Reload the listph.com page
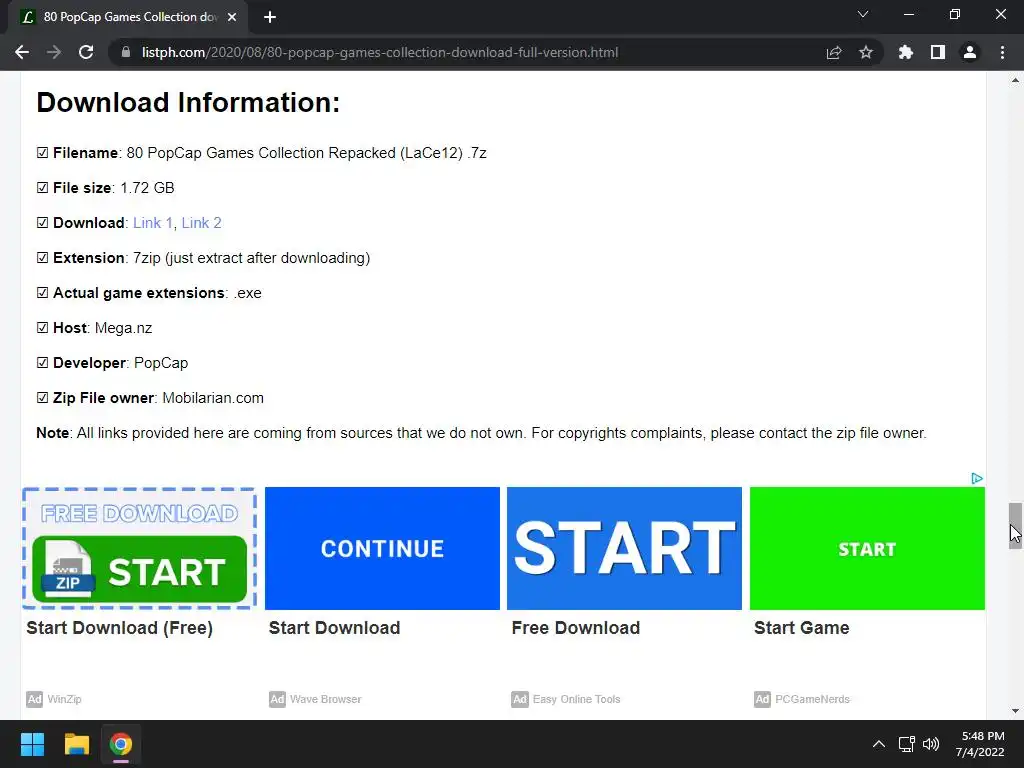 86,52
